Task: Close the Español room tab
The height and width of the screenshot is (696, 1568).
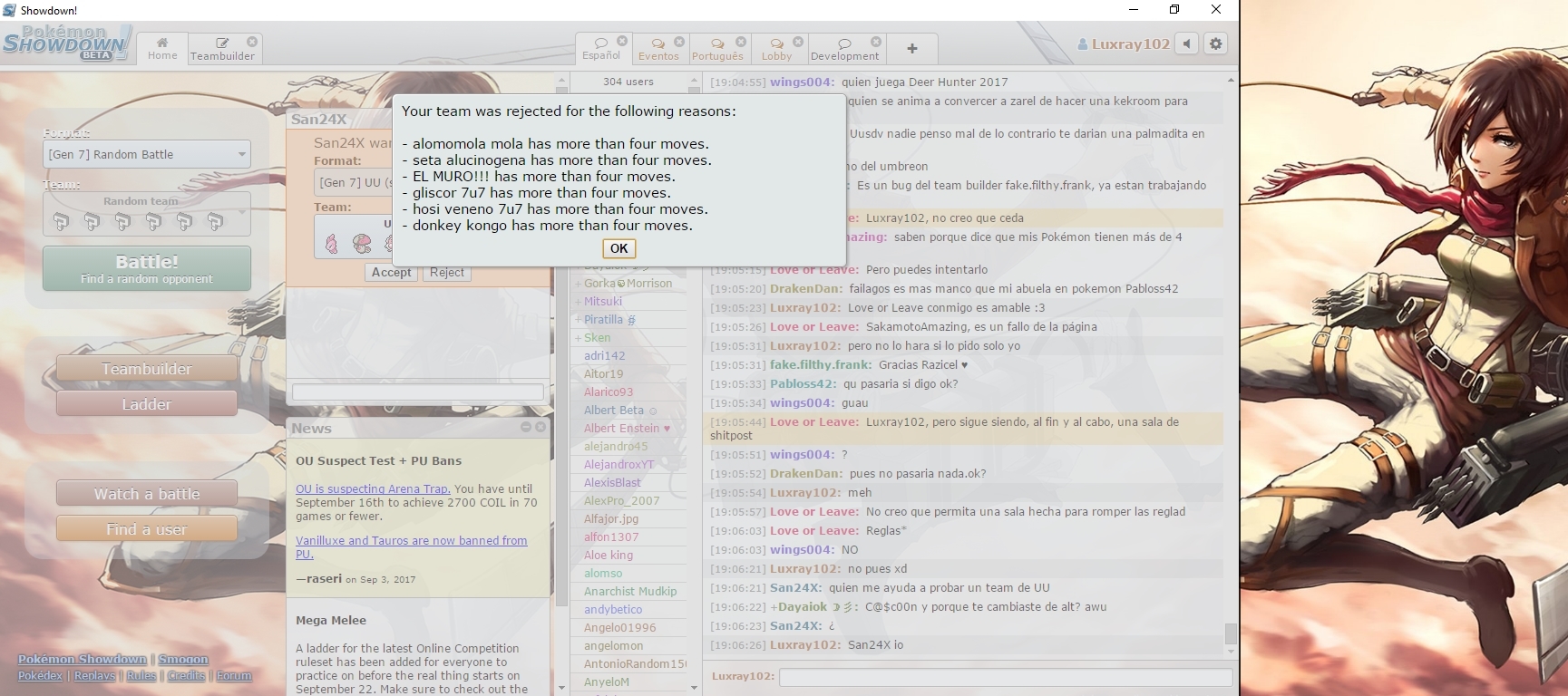Action: point(622,42)
